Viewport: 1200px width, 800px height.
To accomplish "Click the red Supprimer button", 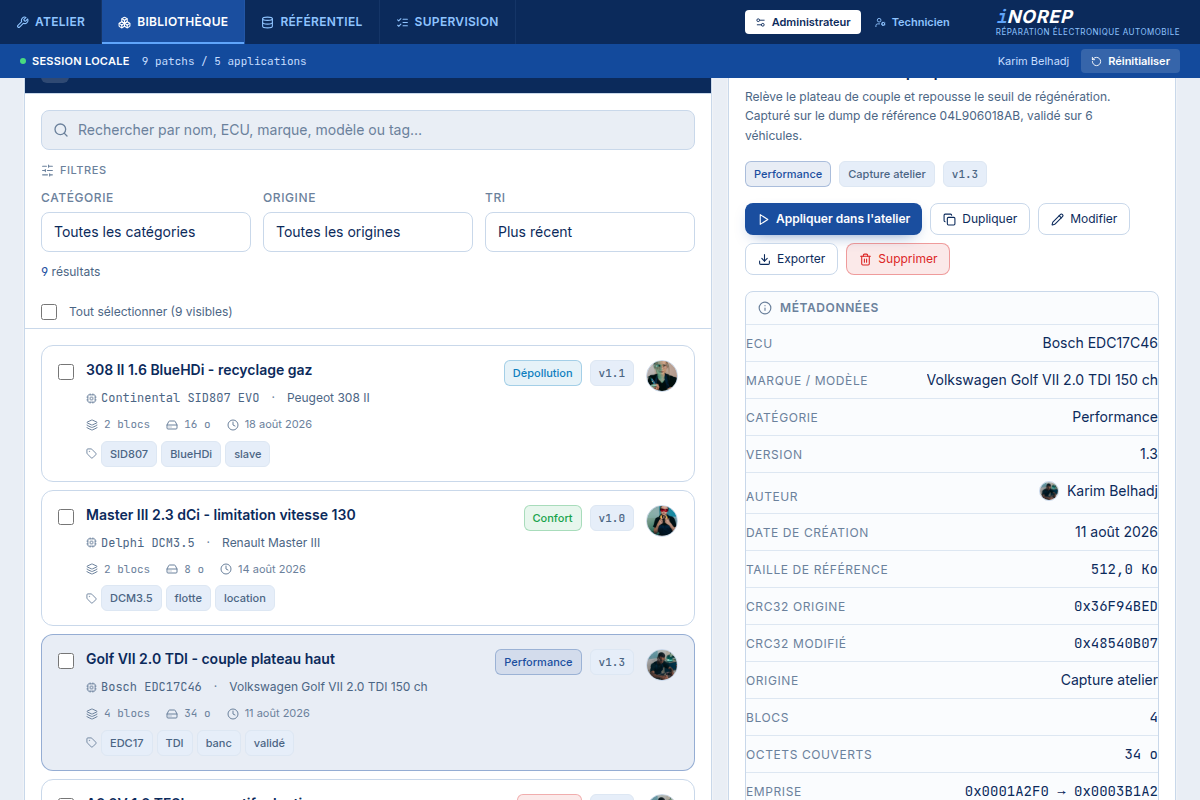I will (x=897, y=259).
